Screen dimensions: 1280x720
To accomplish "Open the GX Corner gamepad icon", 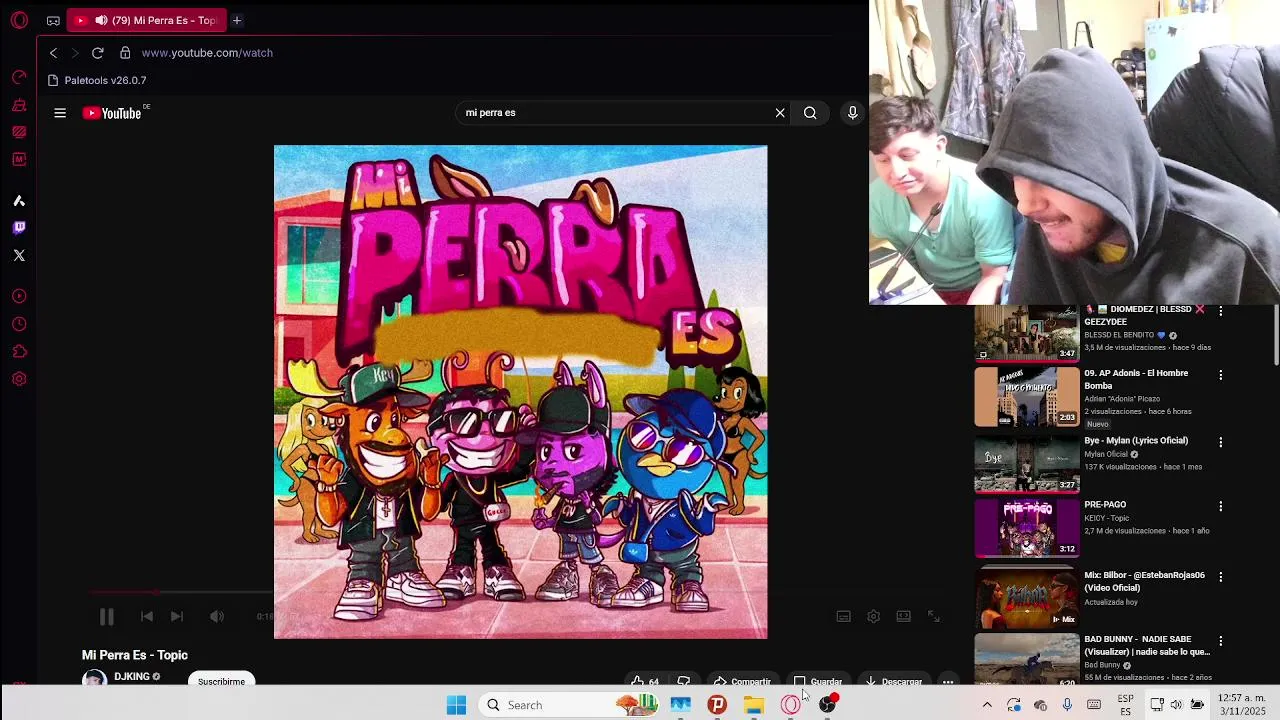I will [x=53, y=20].
